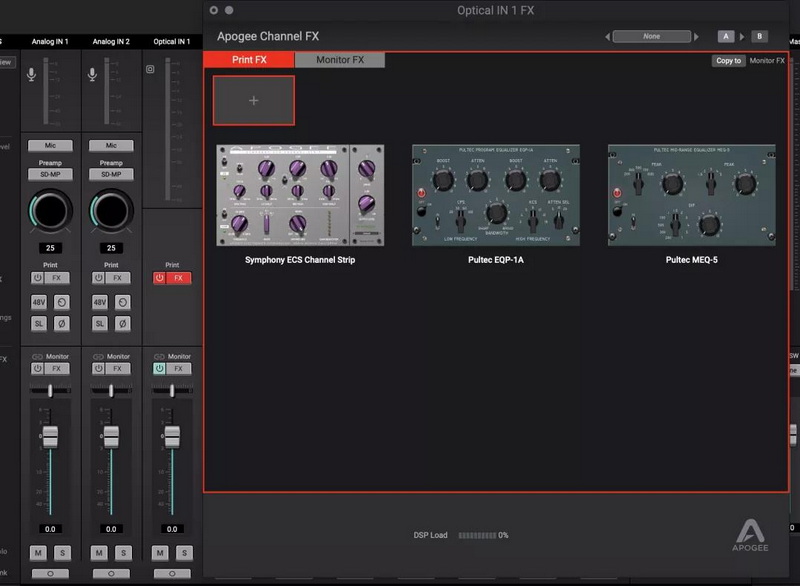This screenshot has width=800, height=586.
Task: Click Optical IN 1 fader value 0.0
Action: tap(172, 529)
